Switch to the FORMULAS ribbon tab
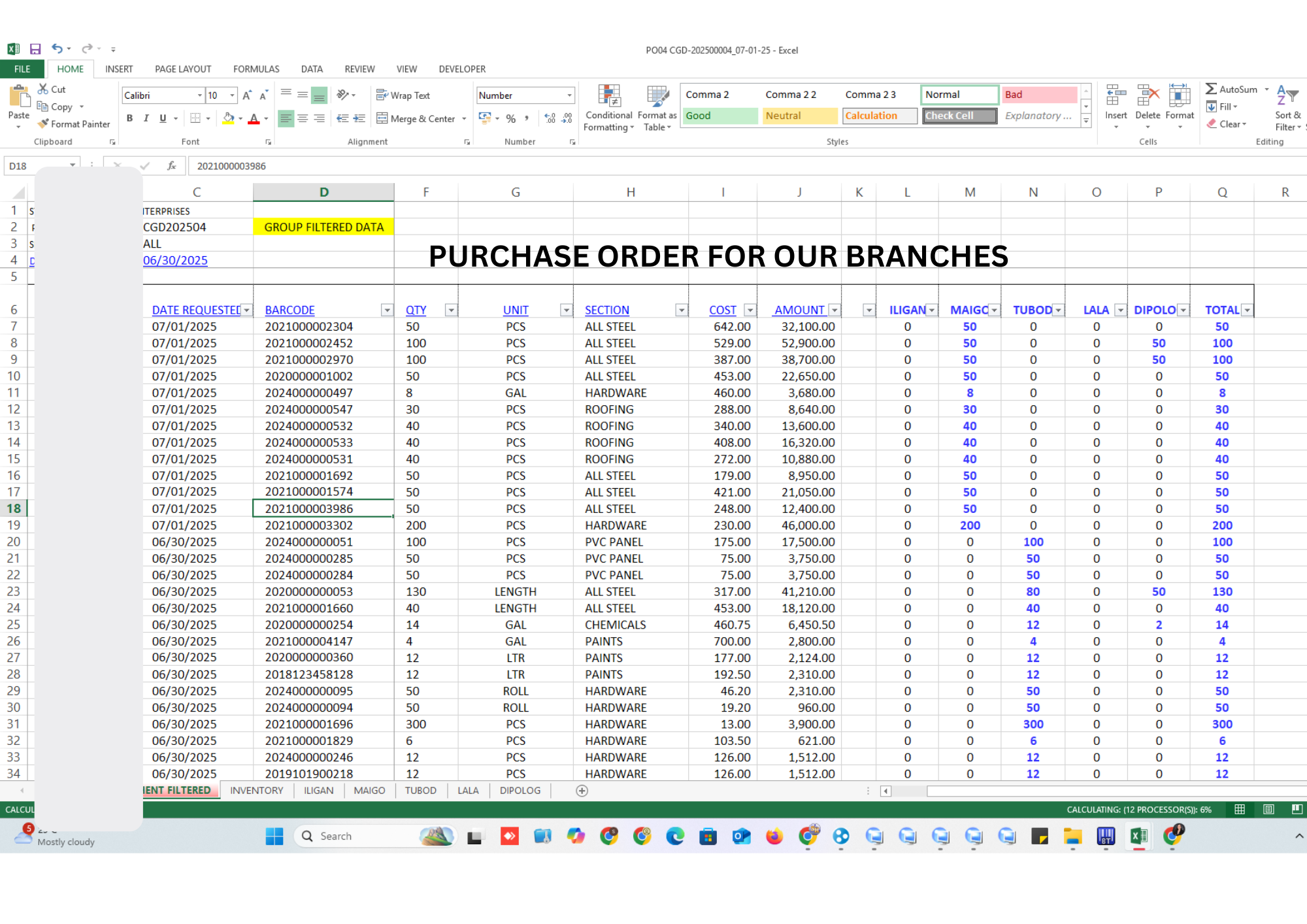Image resolution: width=1307 pixels, height=924 pixels. (x=256, y=69)
